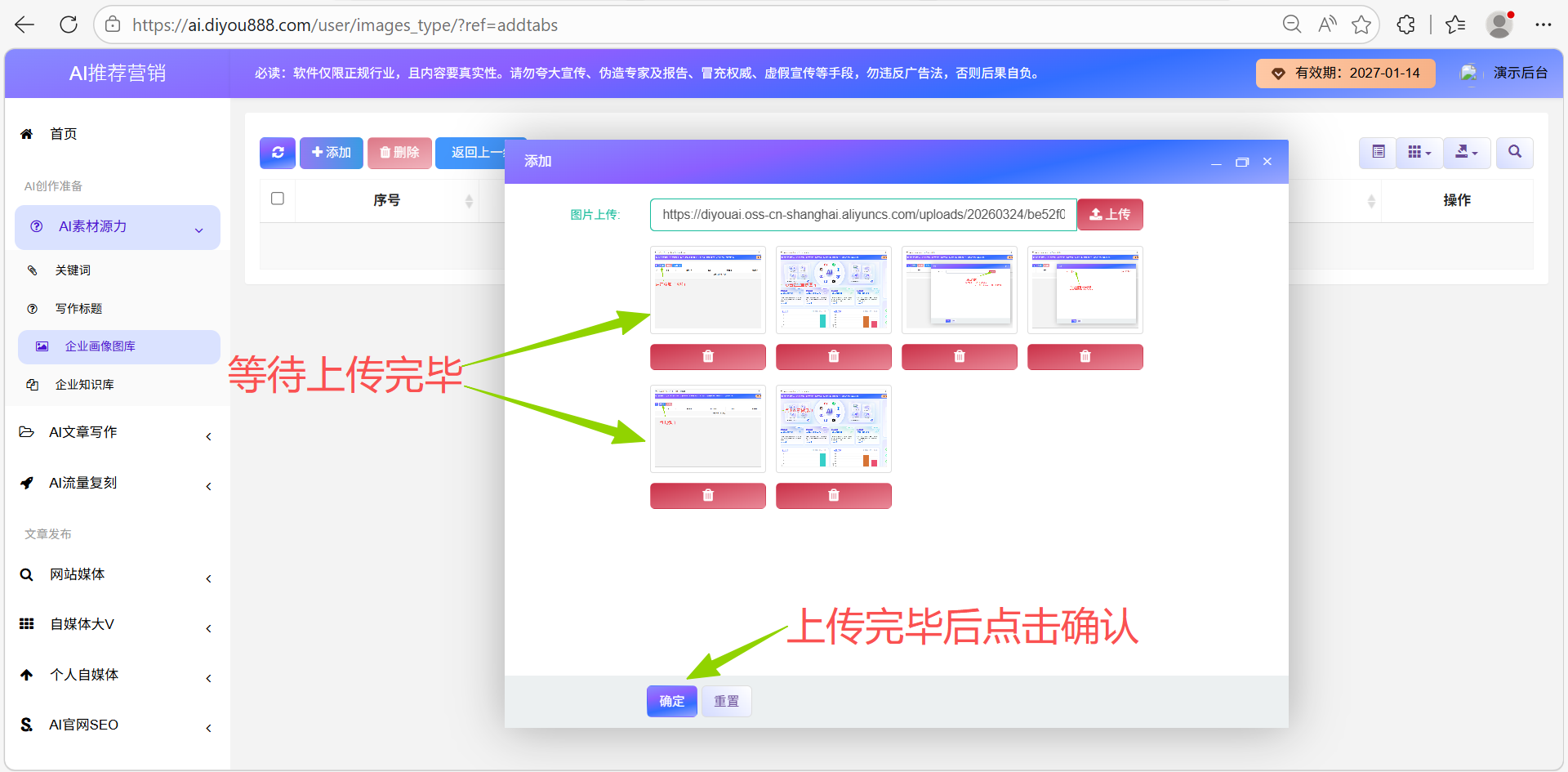
Task: Select 企业知识库 in the sidebar menu
Action: click(84, 384)
